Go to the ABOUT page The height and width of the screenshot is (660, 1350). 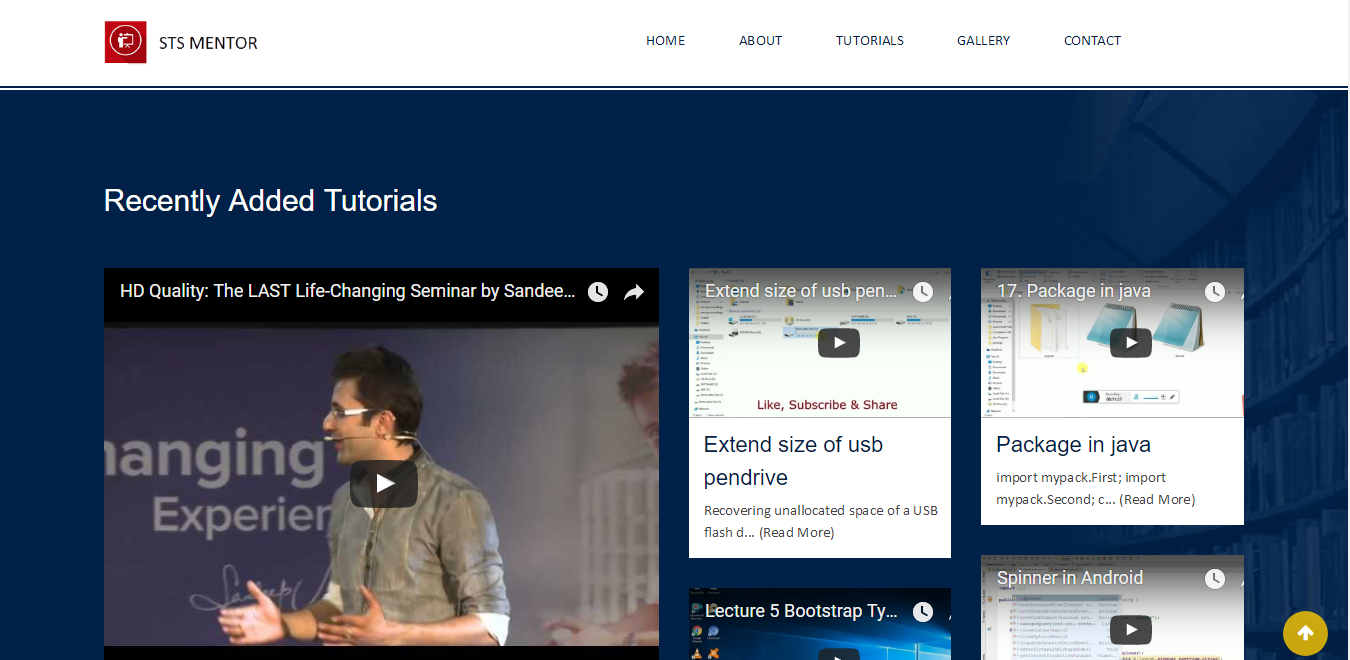[x=760, y=41]
